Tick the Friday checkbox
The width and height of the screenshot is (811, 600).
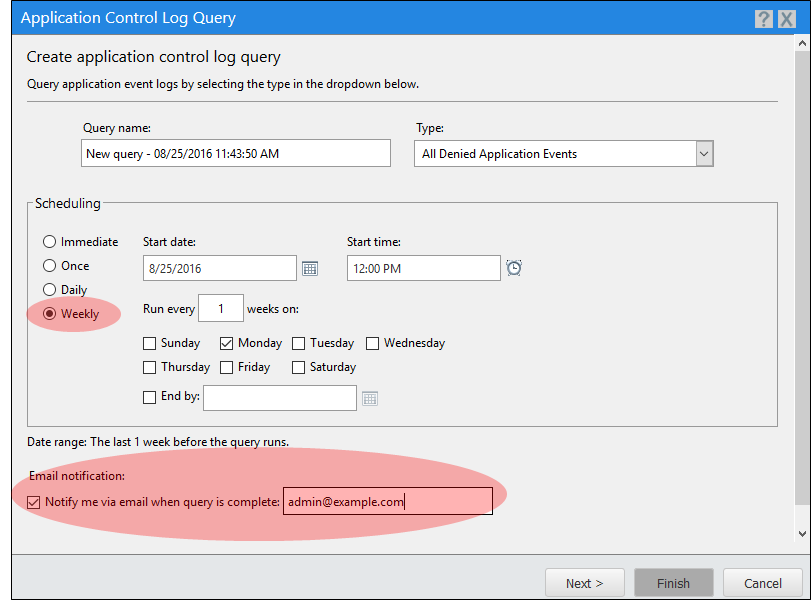[x=227, y=367]
